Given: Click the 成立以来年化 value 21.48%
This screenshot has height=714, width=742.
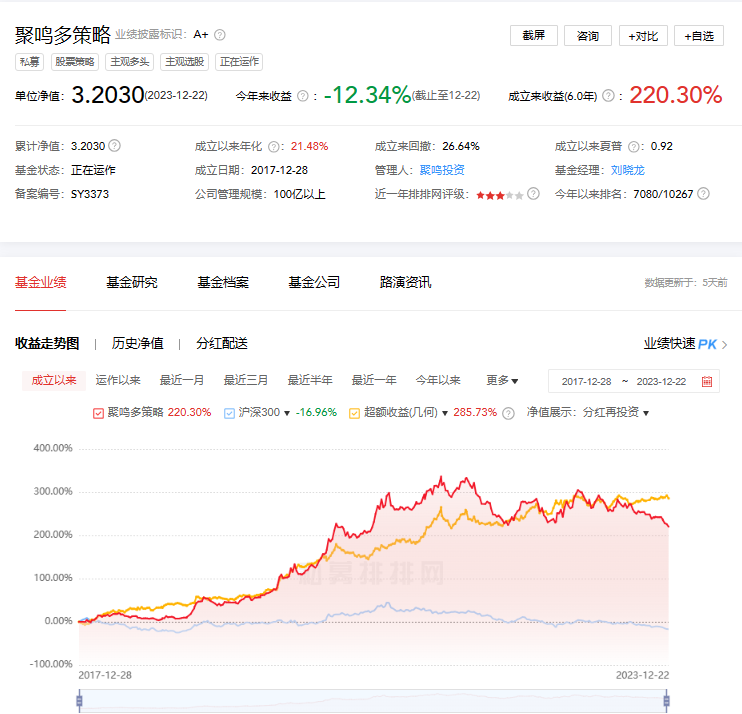Looking at the screenshot, I should click(309, 146).
